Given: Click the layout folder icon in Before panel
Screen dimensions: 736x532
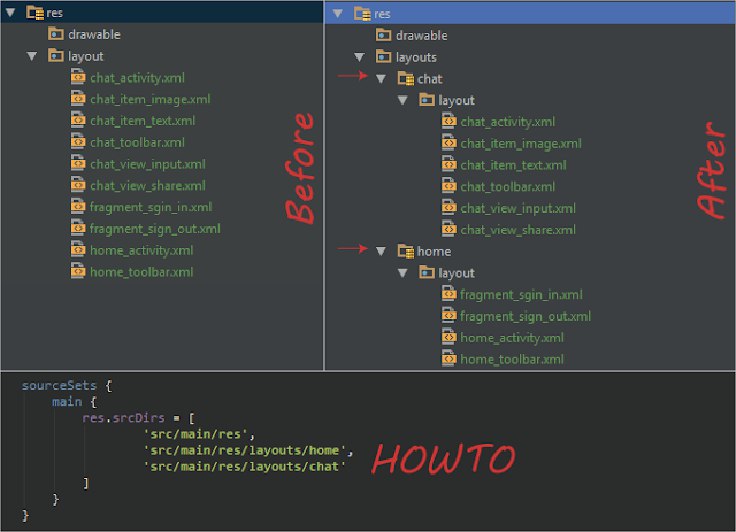Looking at the screenshot, I should pos(56,55).
